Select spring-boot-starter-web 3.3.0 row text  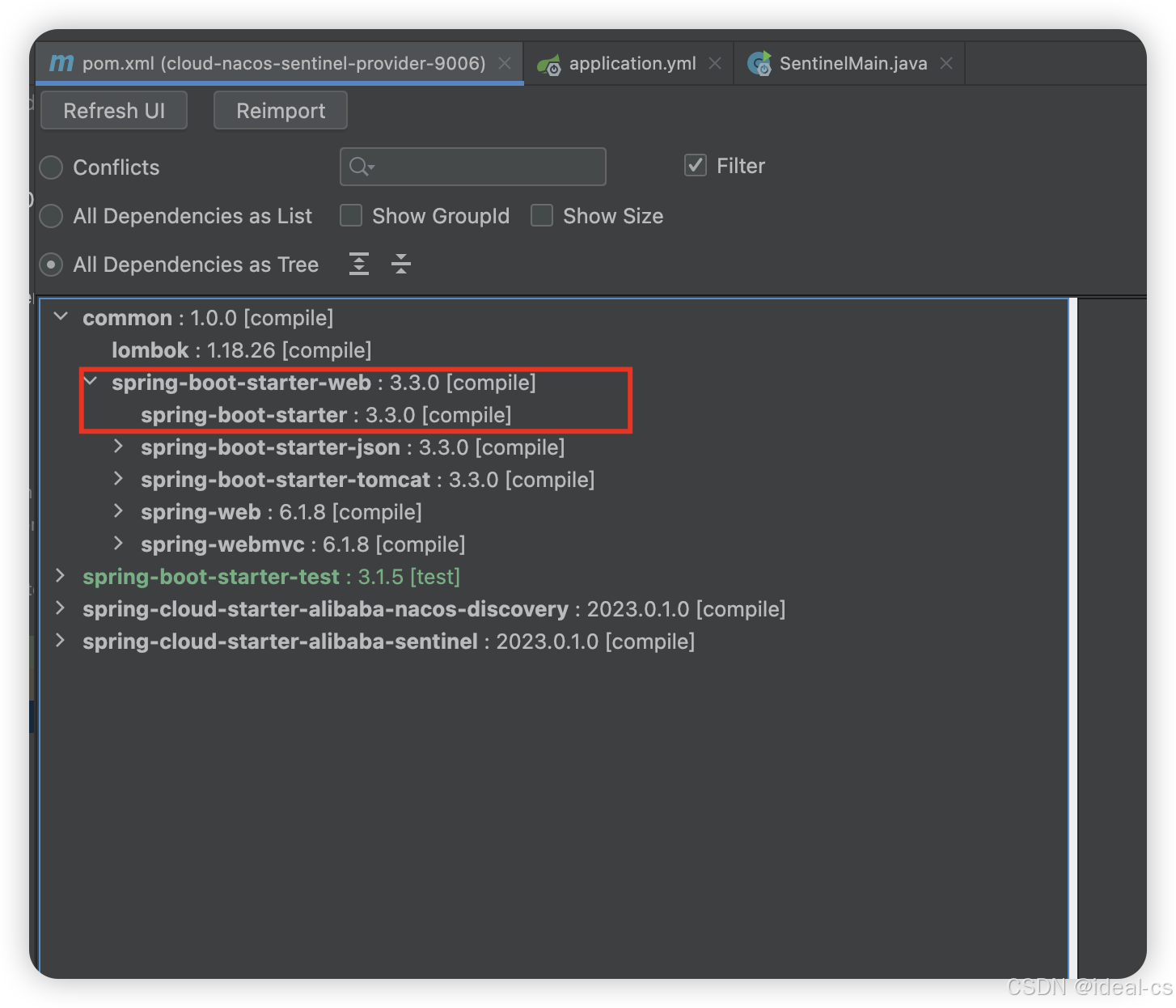(324, 383)
